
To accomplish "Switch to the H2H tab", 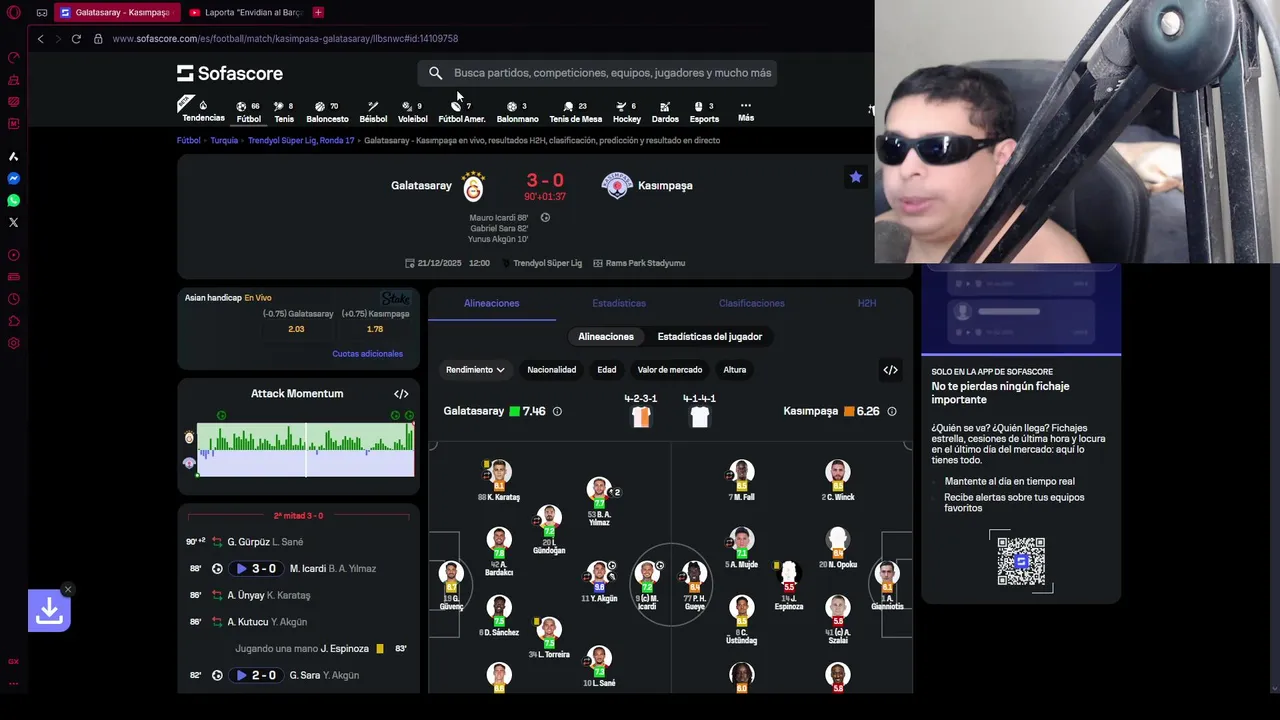I will 867,303.
